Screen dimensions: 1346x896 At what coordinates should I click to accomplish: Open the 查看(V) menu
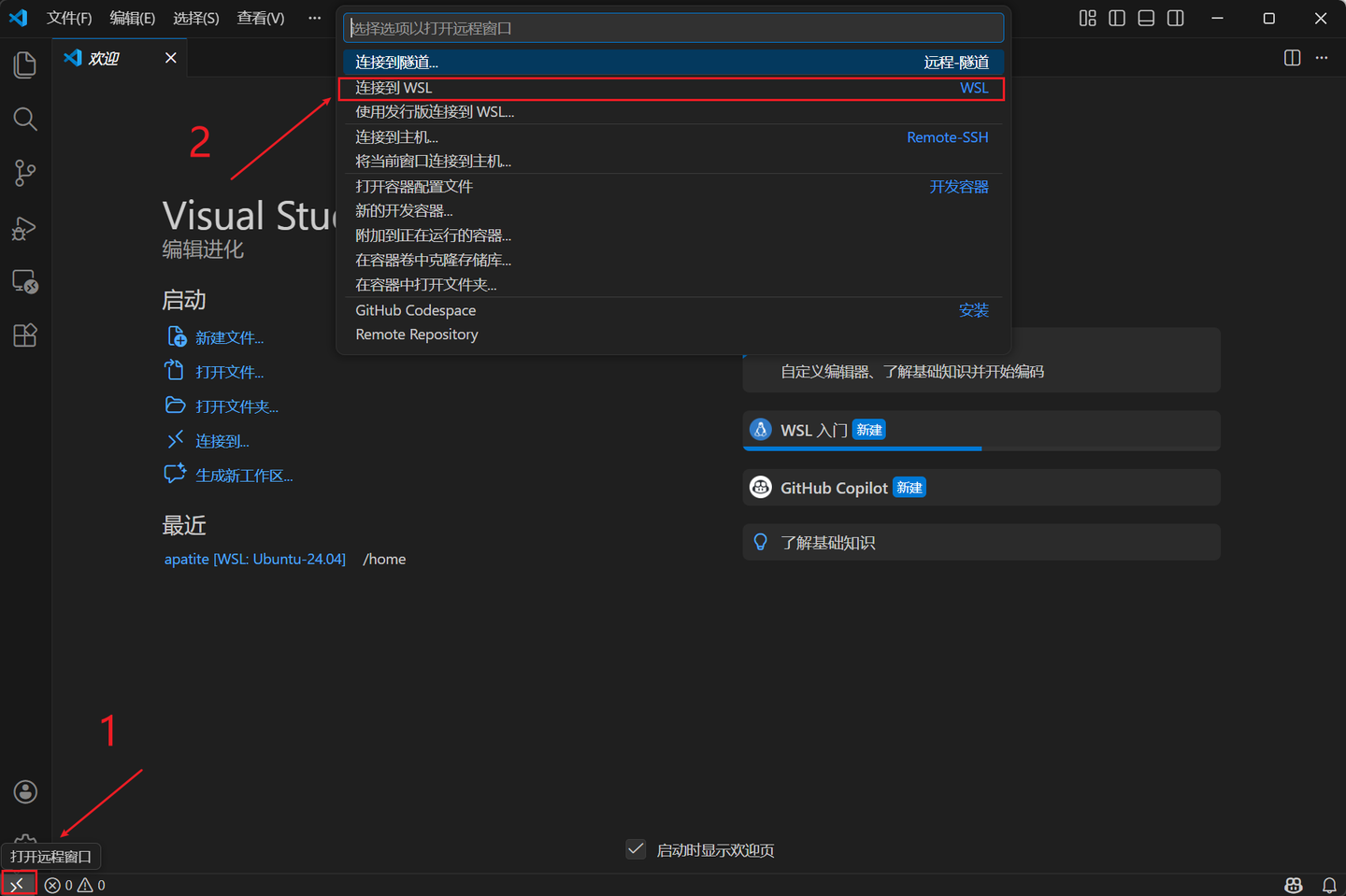pyautogui.click(x=261, y=19)
